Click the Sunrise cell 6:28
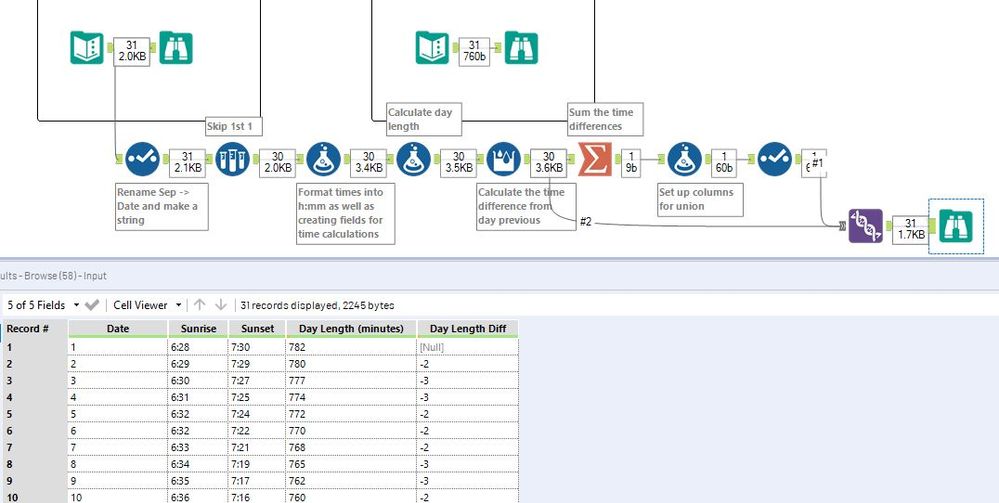The image size is (999, 503). click(198, 347)
